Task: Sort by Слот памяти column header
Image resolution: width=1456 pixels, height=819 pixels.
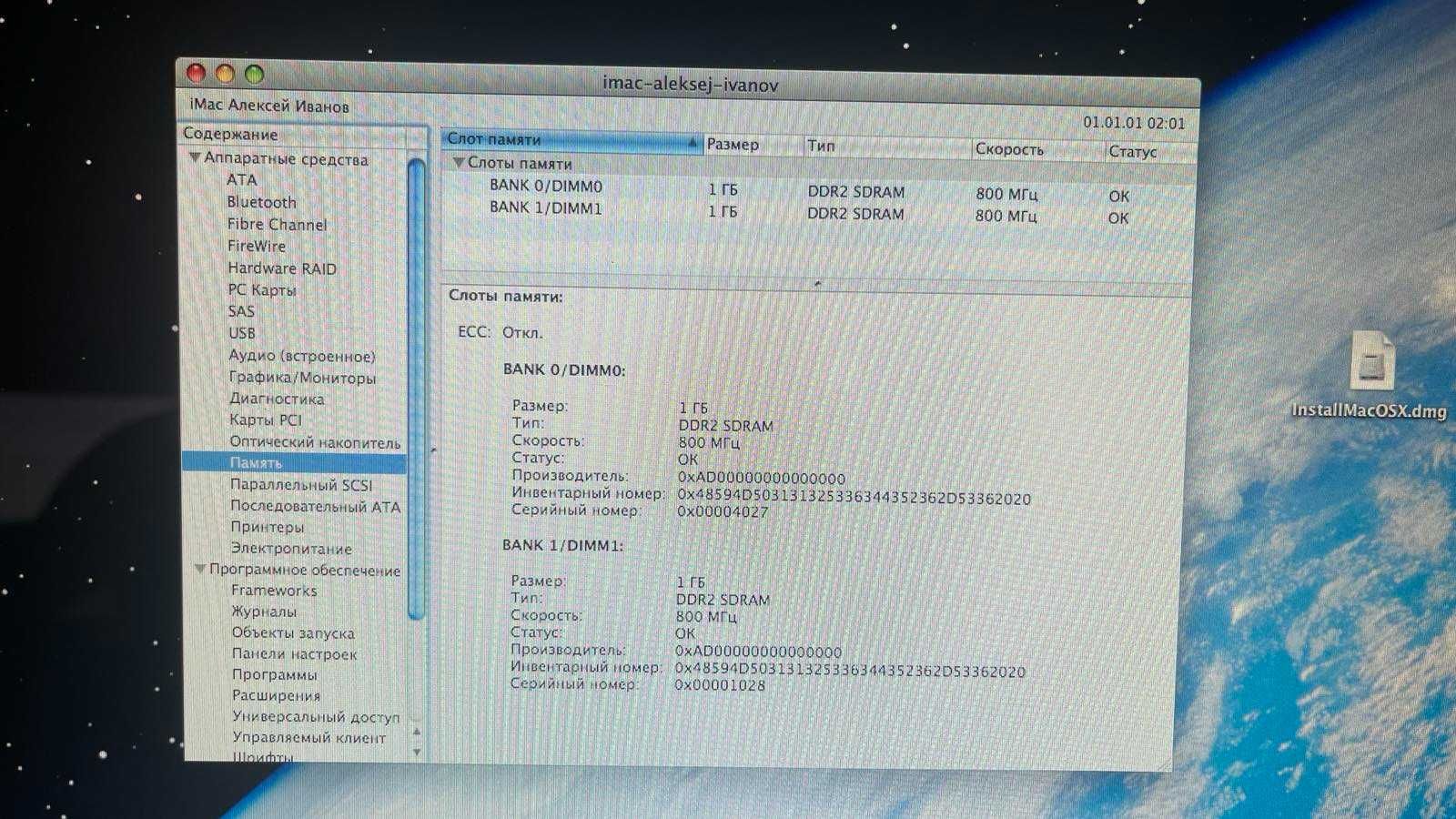Action: 571,140
